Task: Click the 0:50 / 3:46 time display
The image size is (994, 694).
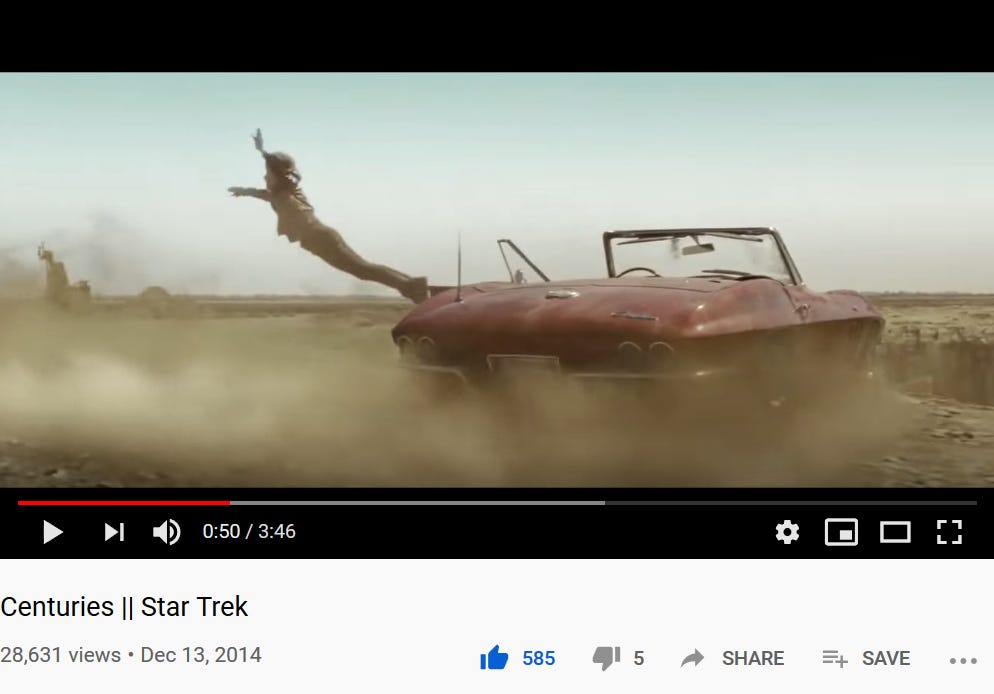Action: pos(249,531)
